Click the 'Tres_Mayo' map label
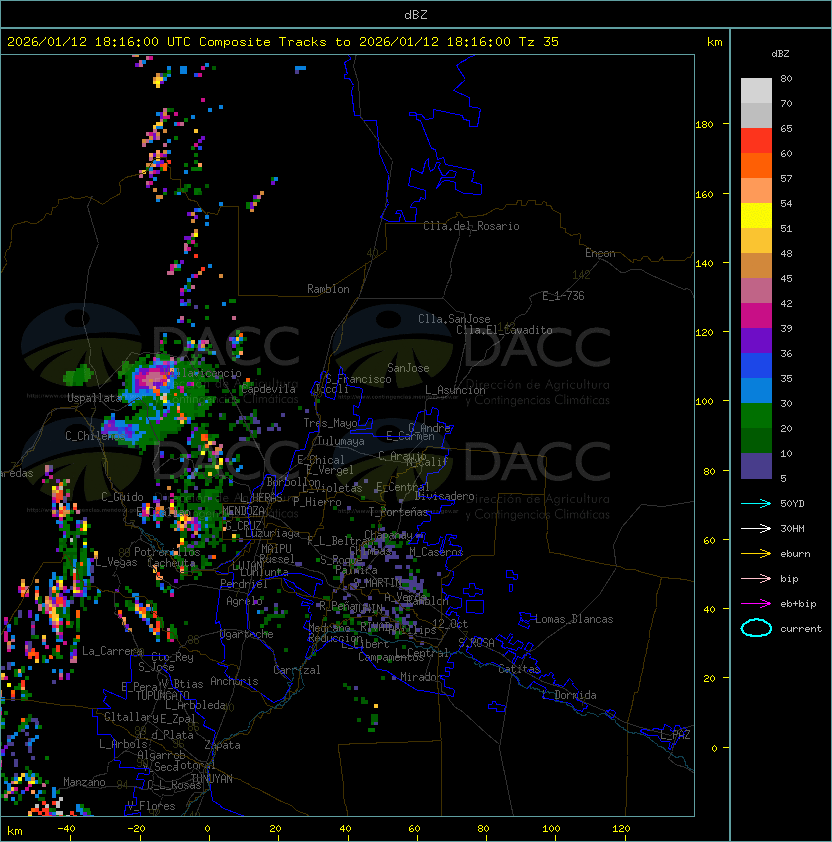Image resolution: width=832 pixels, height=842 pixels. coord(330,423)
